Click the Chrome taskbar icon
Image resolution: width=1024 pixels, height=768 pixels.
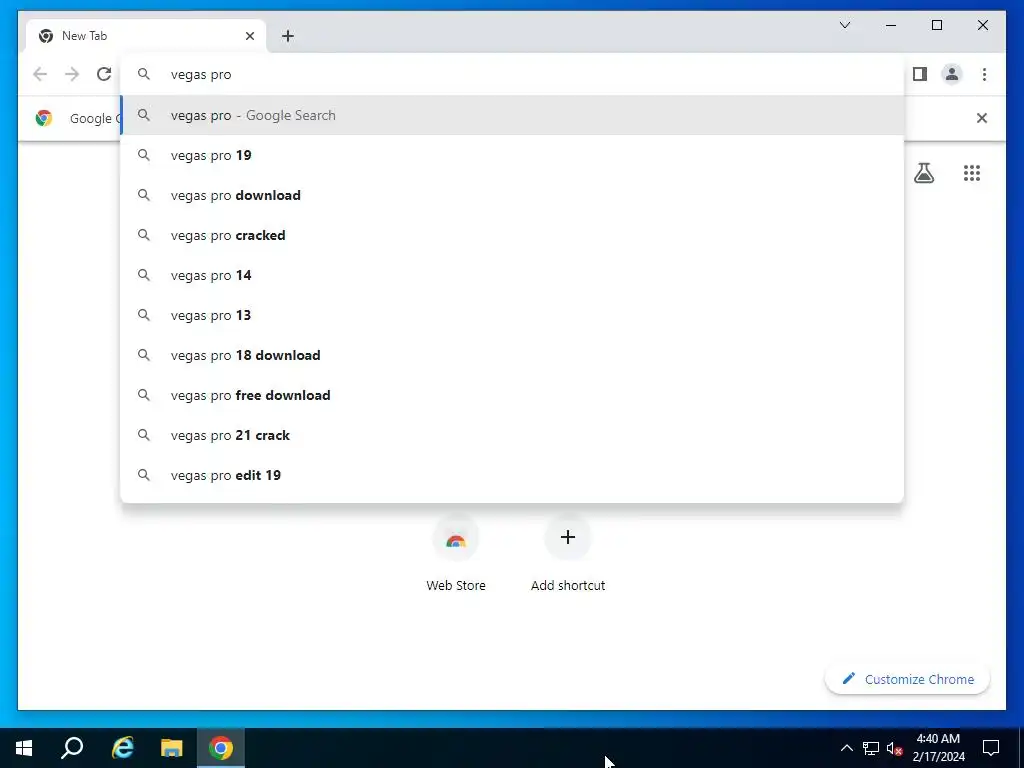(x=221, y=748)
